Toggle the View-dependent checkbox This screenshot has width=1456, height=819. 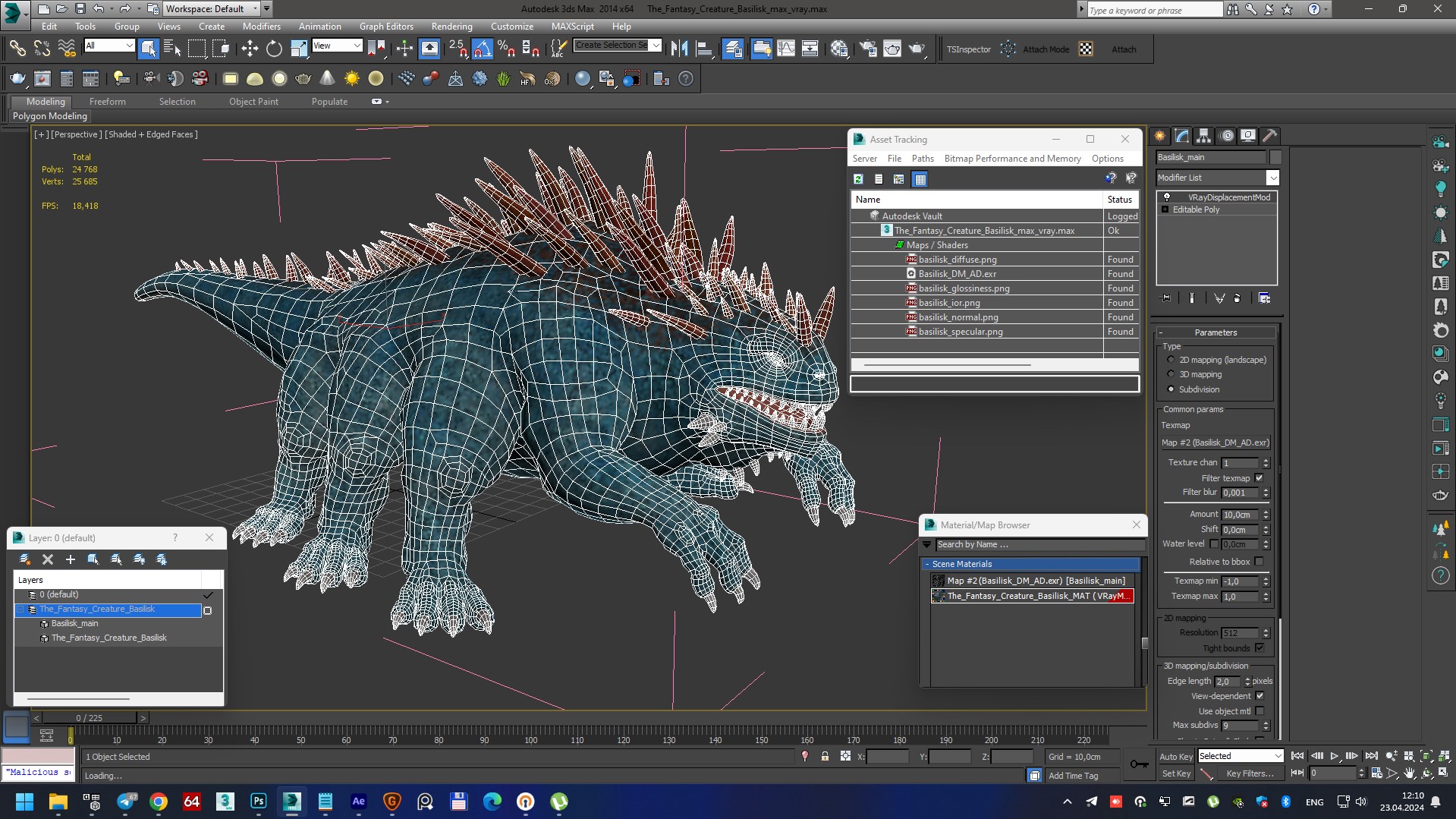(x=1259, y=696)
